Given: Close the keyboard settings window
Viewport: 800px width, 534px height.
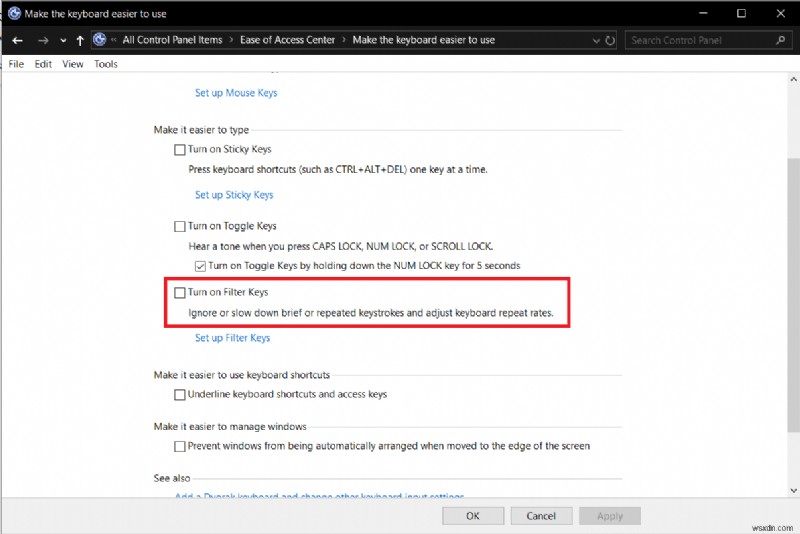Looking at the screenshot, I should pos(781,13).
